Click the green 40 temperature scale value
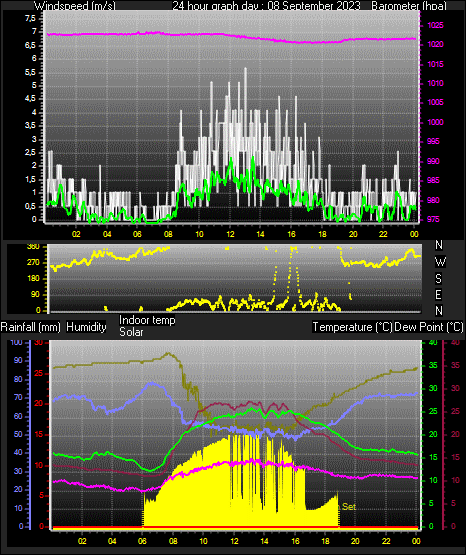The width and height of the screenshot is (466, 555). pyautogui.click(x=433, y=342)
